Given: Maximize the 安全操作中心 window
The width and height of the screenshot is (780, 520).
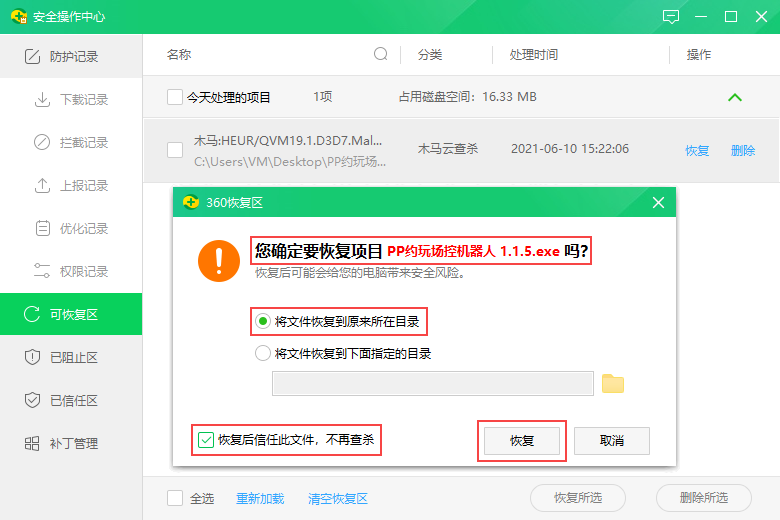Looking at the screenshot, I should coord(731,17).
